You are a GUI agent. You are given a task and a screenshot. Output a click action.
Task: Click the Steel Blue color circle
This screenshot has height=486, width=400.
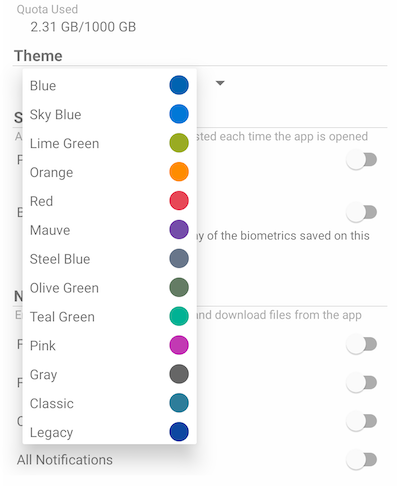[x=179, y=259]
